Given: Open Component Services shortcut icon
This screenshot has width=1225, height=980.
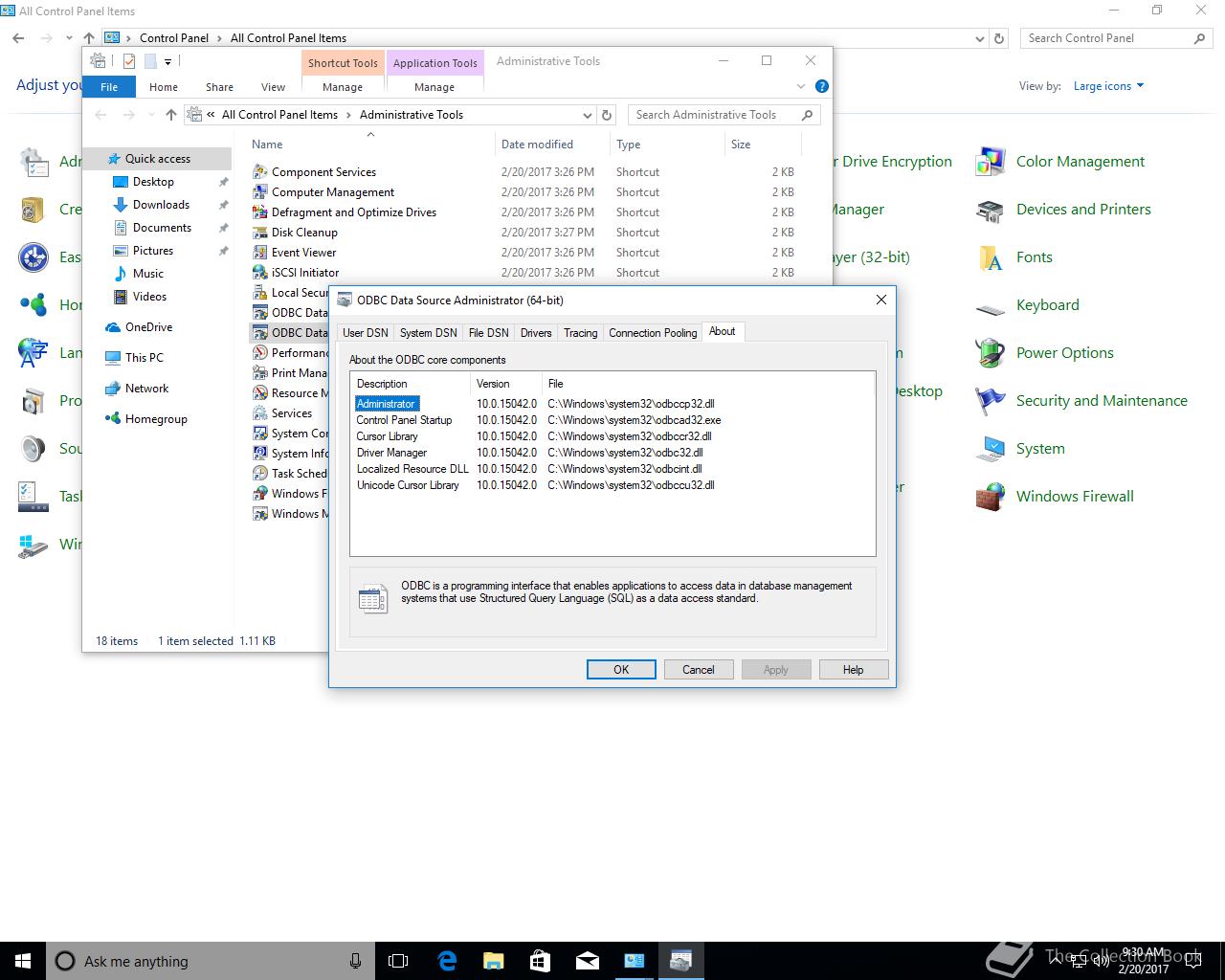Looking at the screenshot, I should (259, 172).
